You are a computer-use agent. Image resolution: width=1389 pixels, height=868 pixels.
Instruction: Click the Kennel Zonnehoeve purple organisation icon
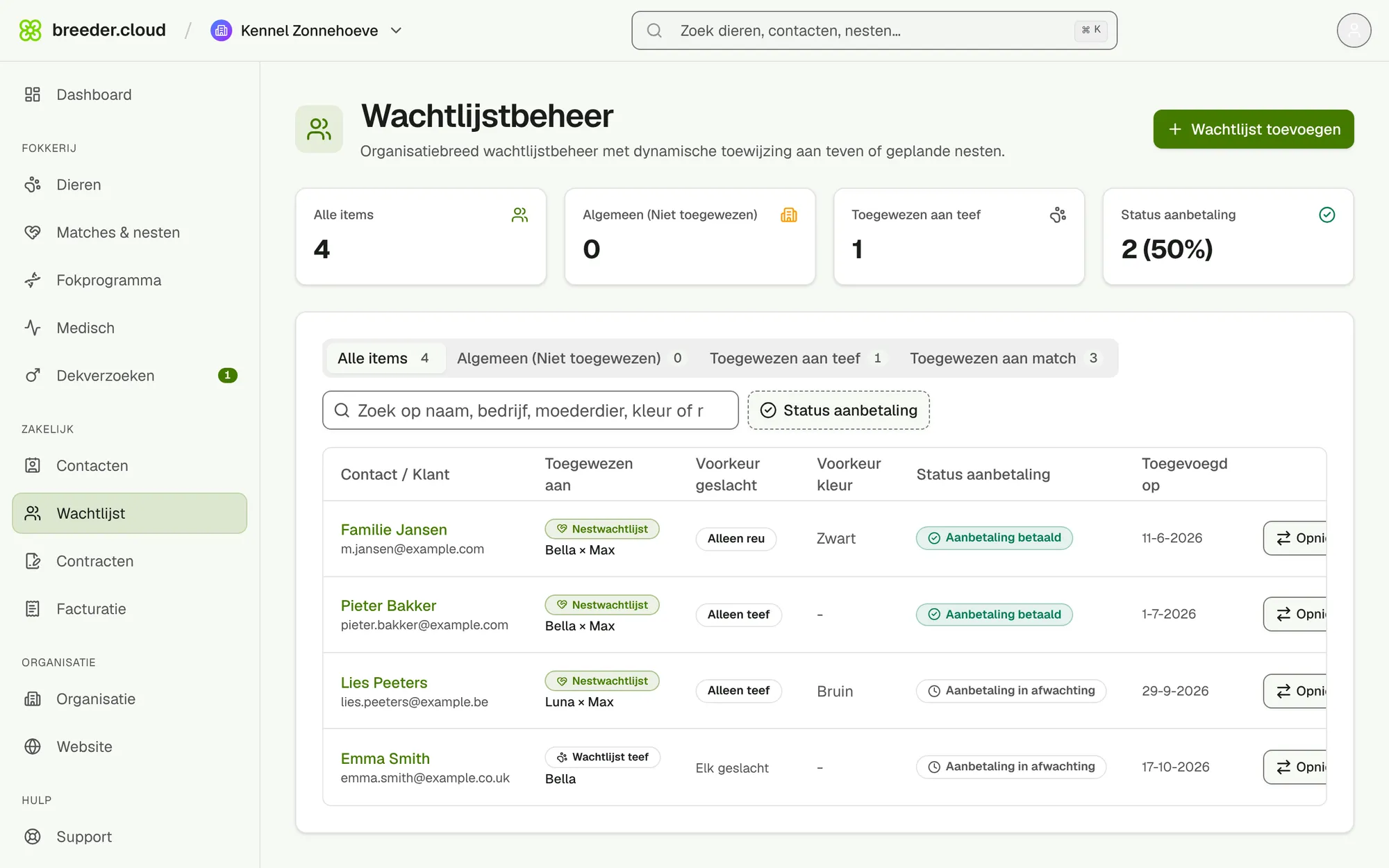(x=221, y=31)
